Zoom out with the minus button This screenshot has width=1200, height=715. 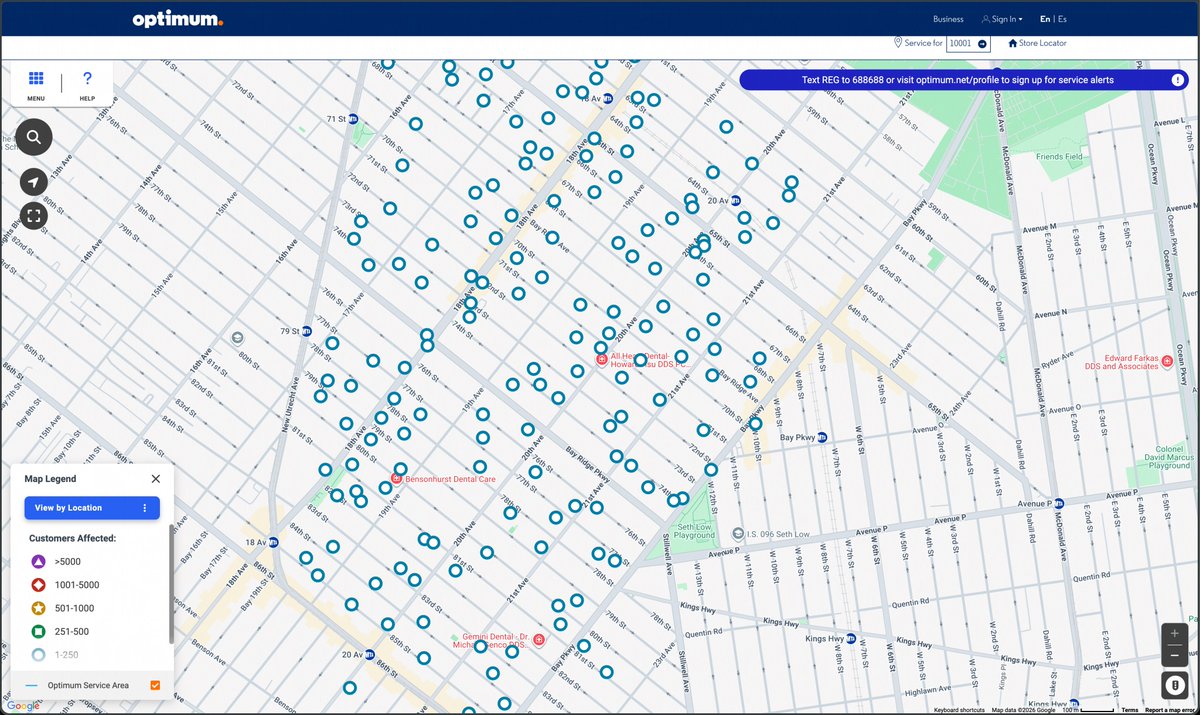tap(1174, 656)
